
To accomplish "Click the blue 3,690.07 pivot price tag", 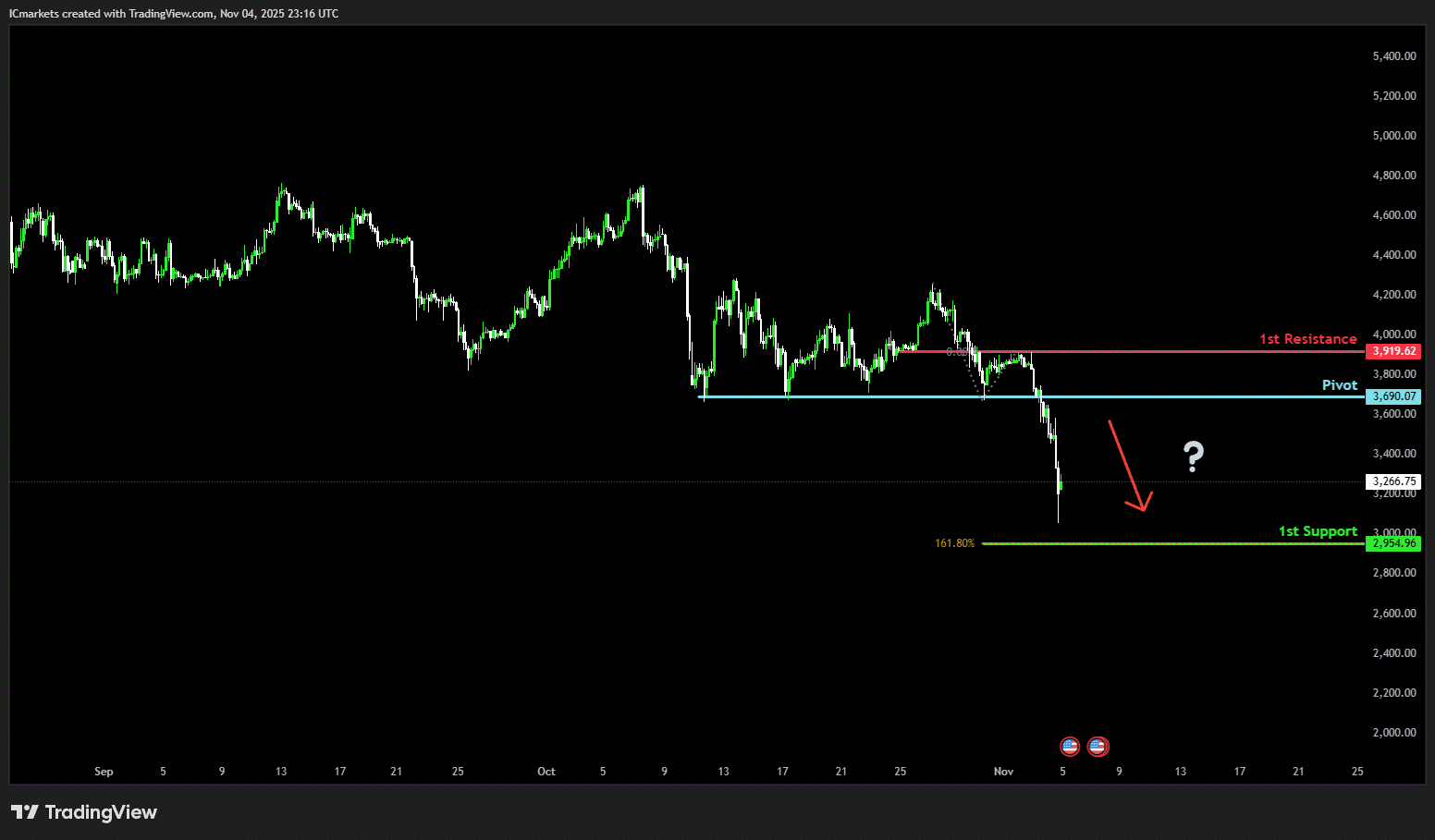I will pos(1393,396).
